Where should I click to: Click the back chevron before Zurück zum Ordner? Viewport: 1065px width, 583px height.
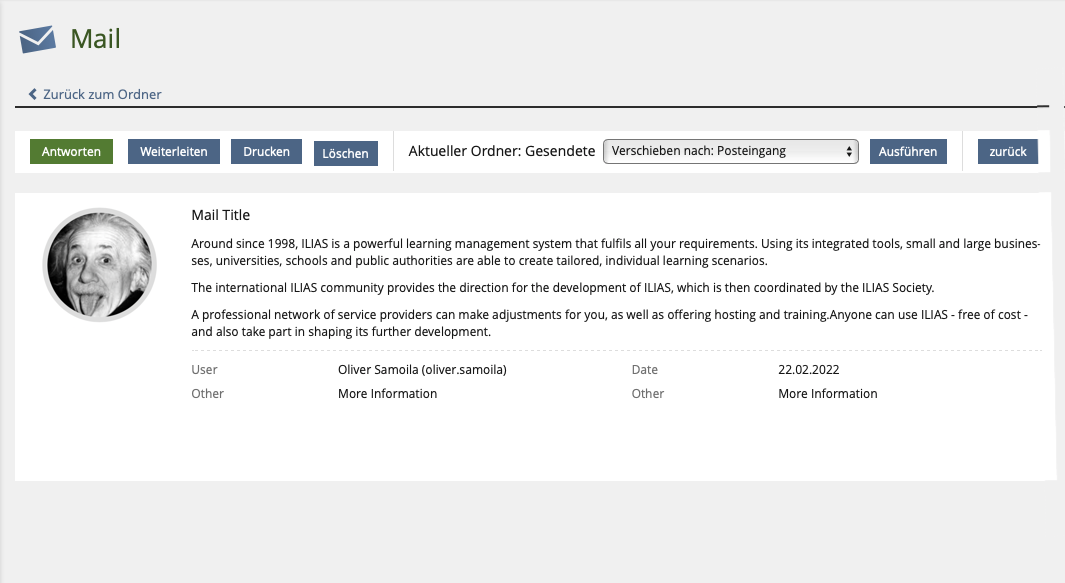coord(33,94)
